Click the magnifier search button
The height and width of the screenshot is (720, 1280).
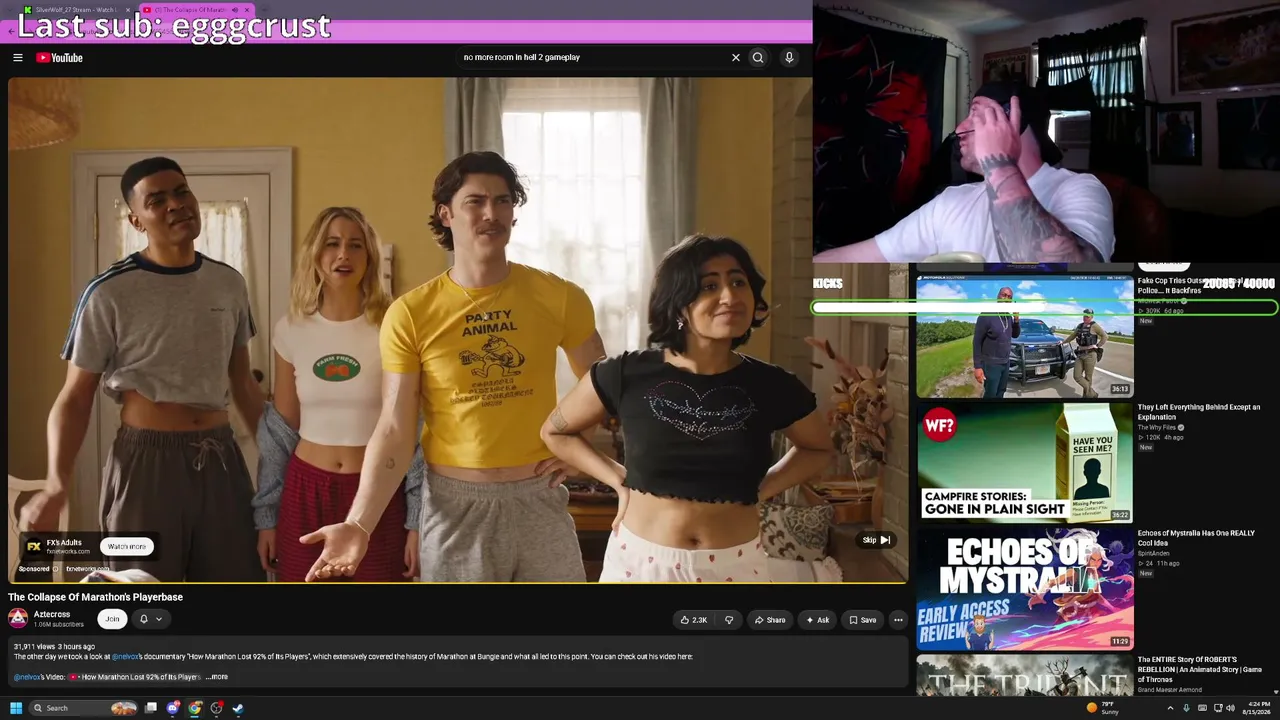pyautogui.click(x=758, y=58)
